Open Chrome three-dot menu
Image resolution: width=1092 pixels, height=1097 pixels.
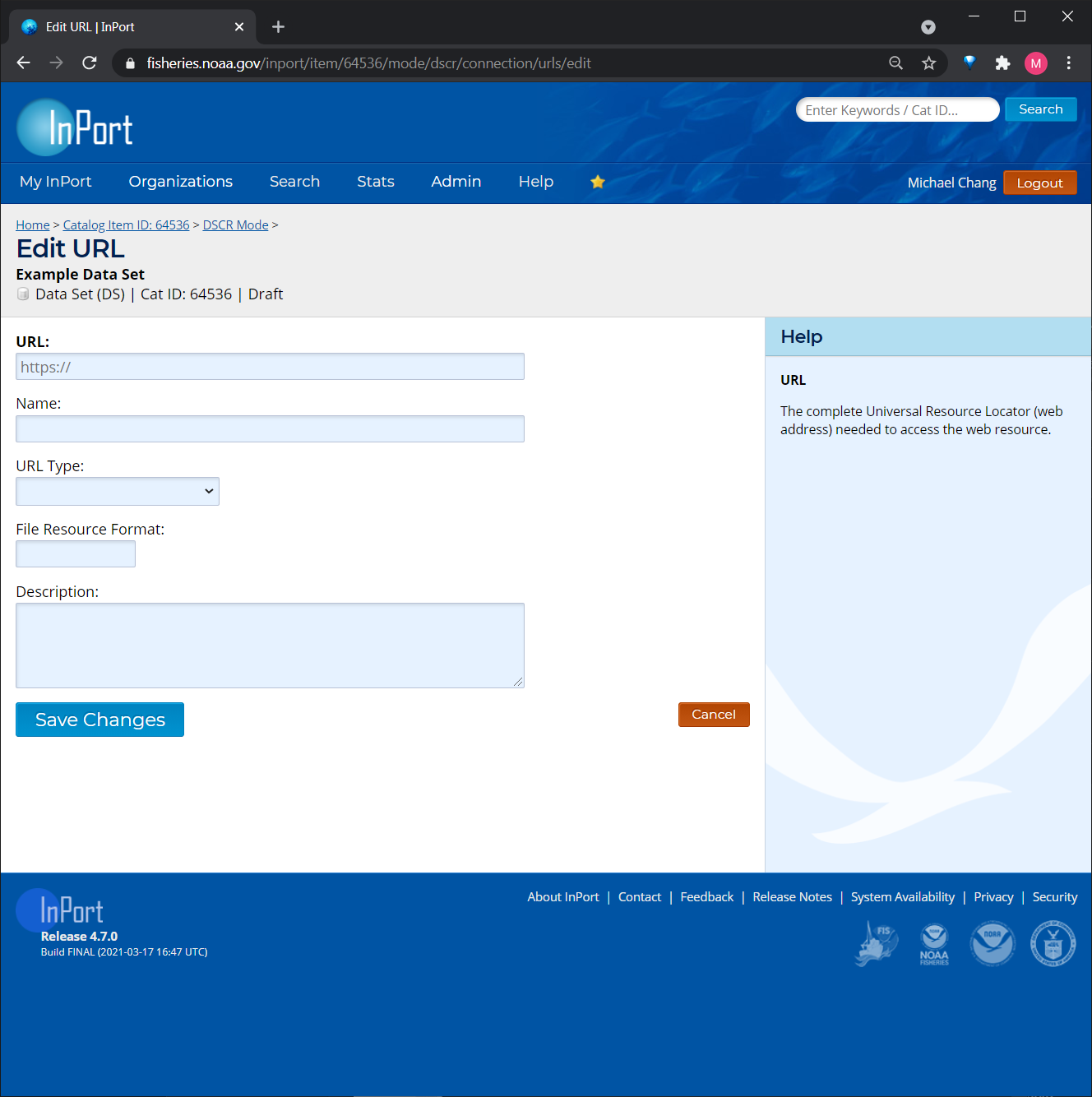point(1069,63)
